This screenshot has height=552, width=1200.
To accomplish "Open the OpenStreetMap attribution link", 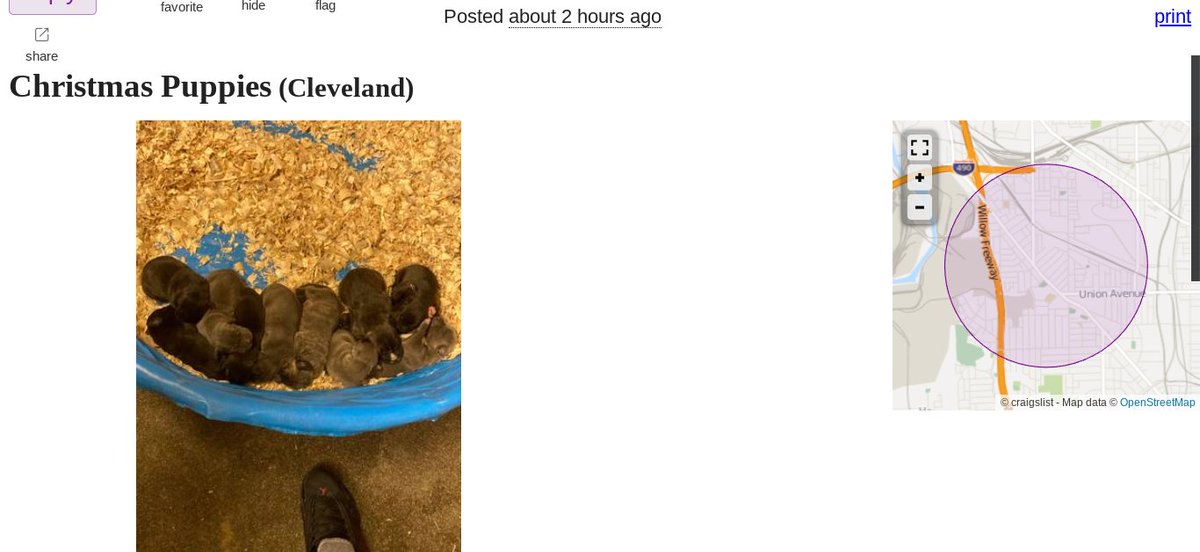I will click(1157, 402).
